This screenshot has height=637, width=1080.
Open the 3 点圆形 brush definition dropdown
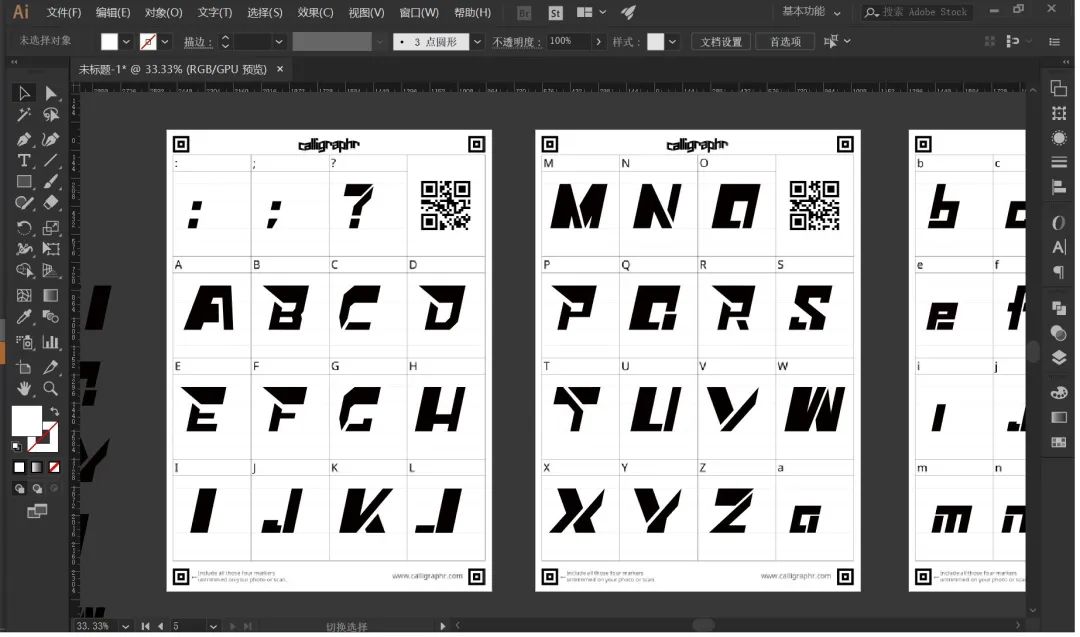click(x=478, y=41)
